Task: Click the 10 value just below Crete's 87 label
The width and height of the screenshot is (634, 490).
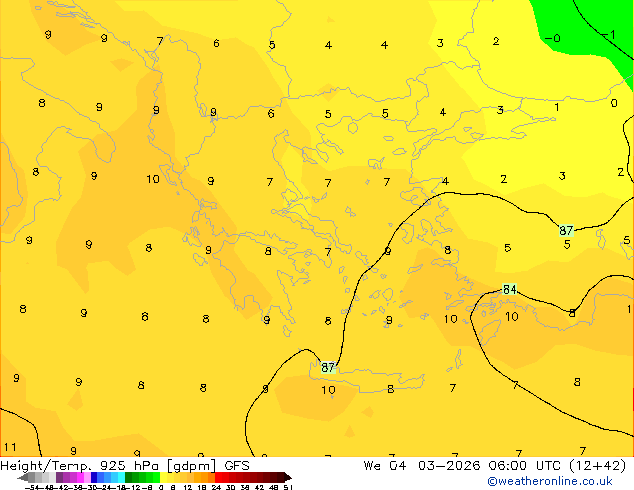Action: click(328, 390)
